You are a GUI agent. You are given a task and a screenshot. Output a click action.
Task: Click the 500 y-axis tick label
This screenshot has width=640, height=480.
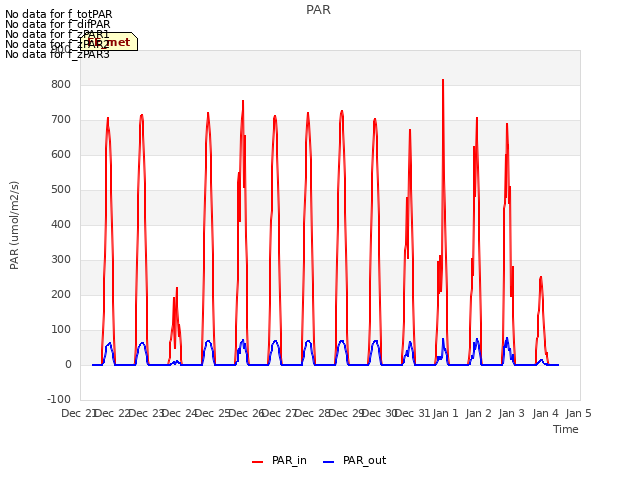click(61, 189)
